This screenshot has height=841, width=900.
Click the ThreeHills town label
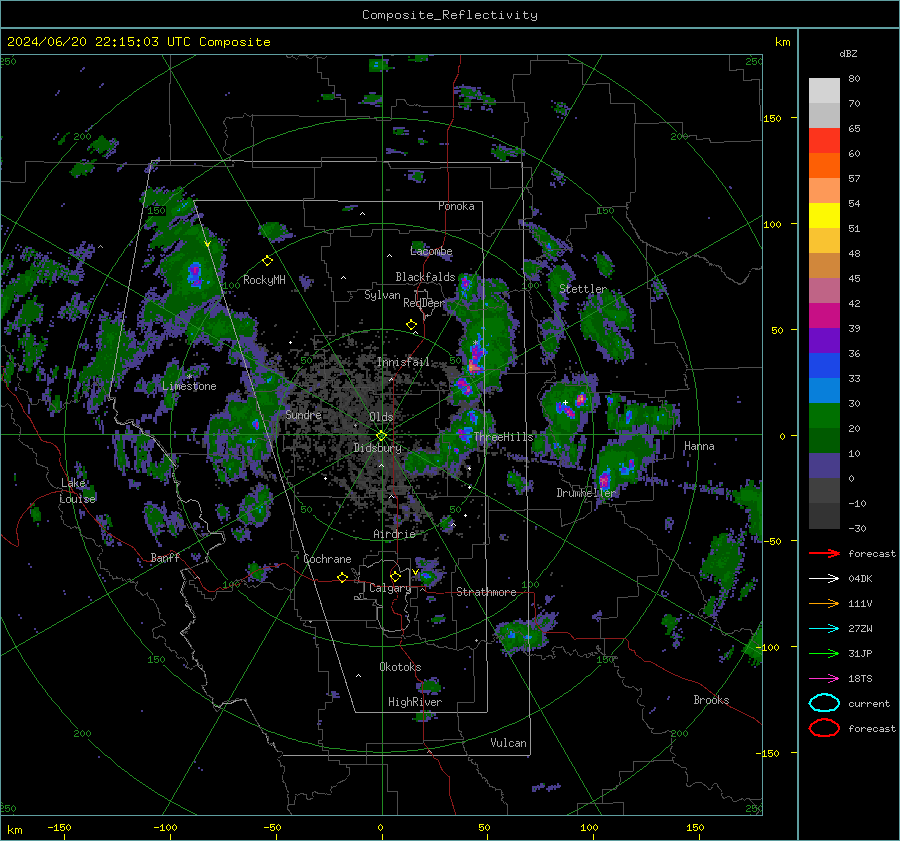point(503,437)
